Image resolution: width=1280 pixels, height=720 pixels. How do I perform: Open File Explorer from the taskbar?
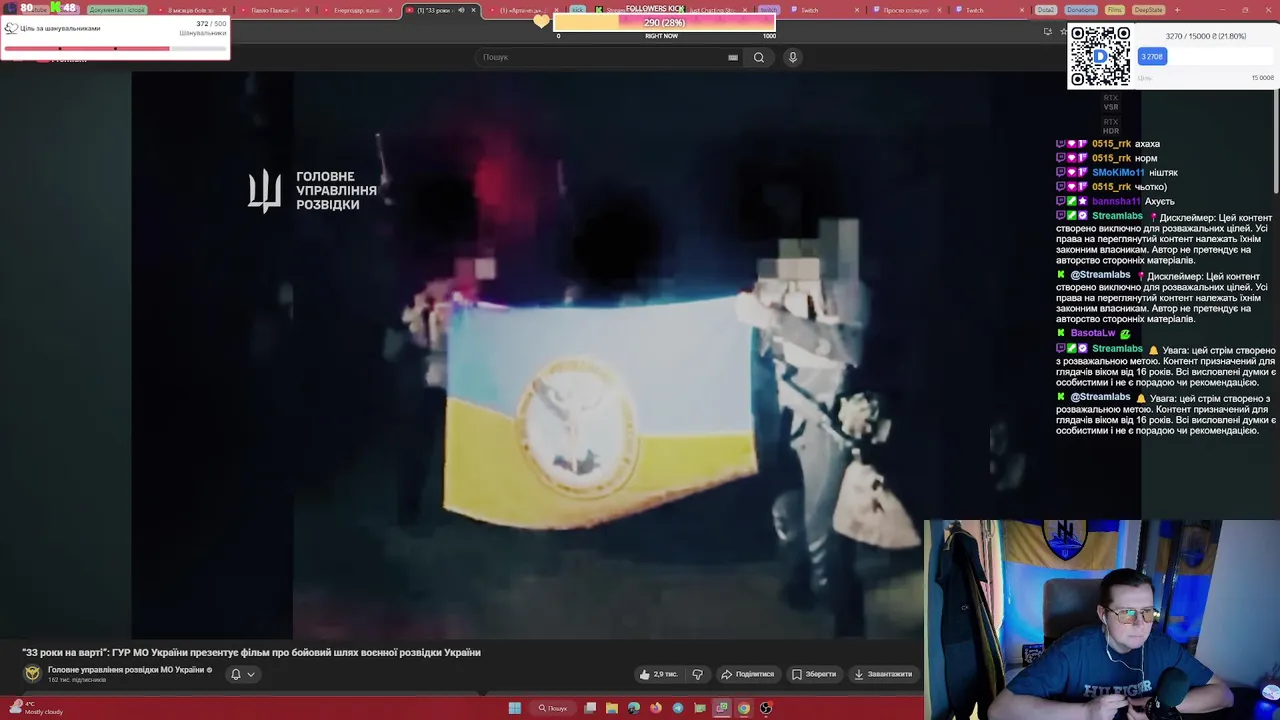(612, 708)
